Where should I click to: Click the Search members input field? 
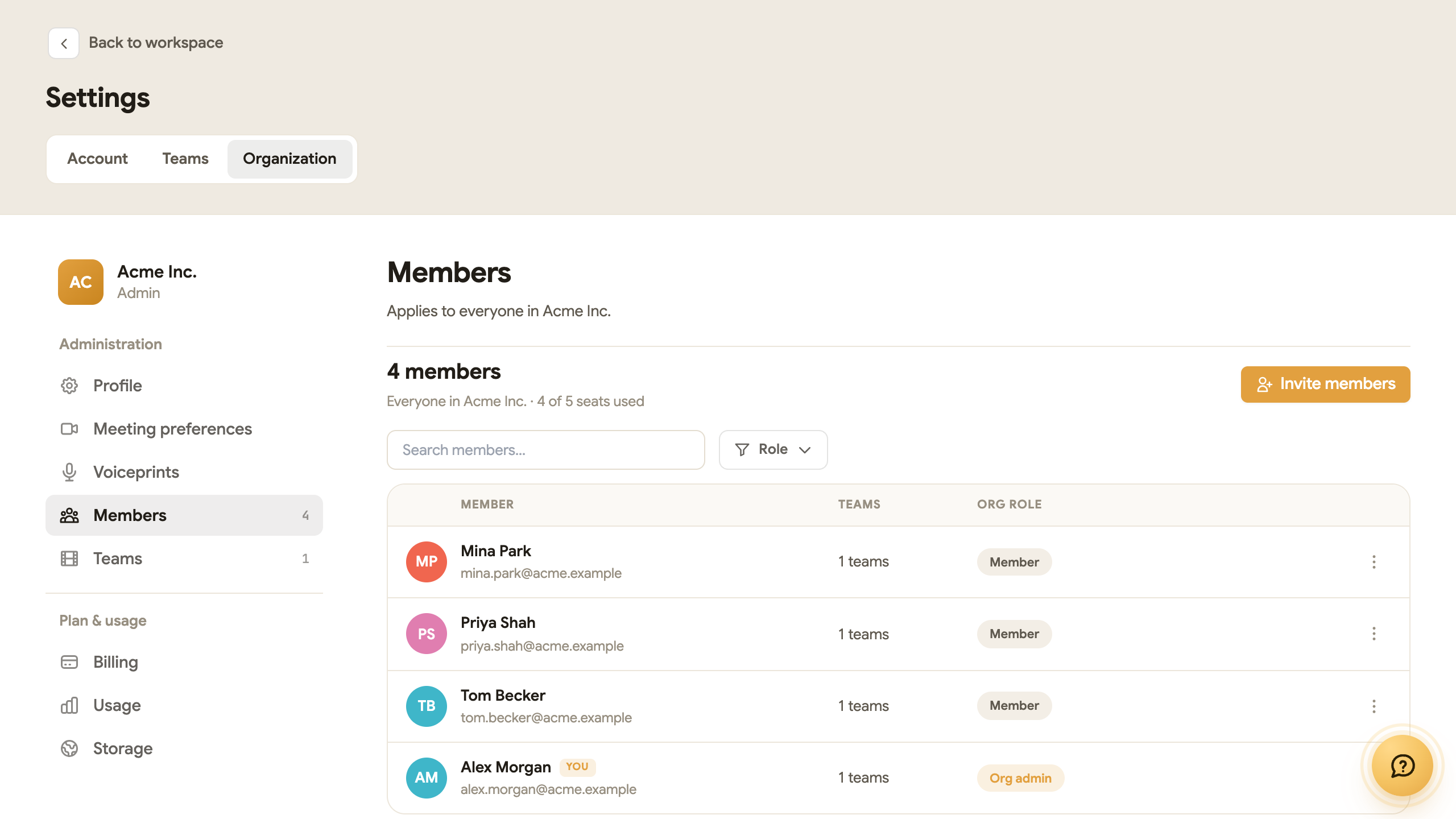[546, 450]
